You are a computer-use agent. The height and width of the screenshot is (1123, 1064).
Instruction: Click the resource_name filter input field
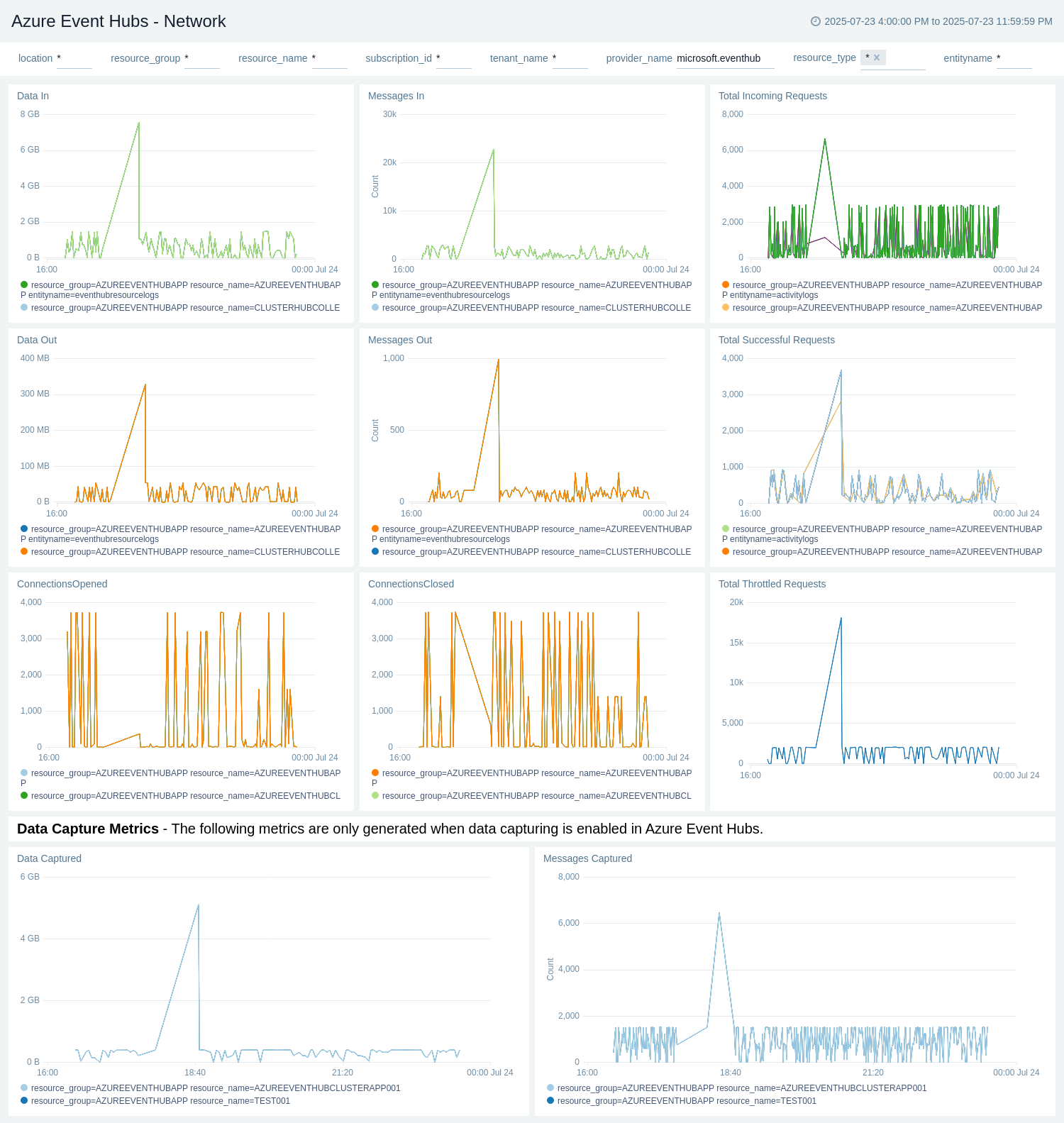coord(330,59)
